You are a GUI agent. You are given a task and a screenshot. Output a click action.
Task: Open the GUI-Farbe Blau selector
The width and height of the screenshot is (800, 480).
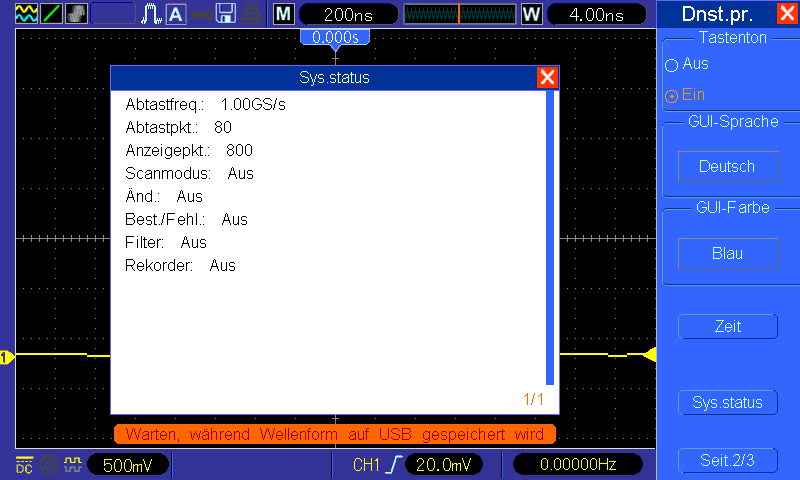pyautogui.click(x=728, y=254)
